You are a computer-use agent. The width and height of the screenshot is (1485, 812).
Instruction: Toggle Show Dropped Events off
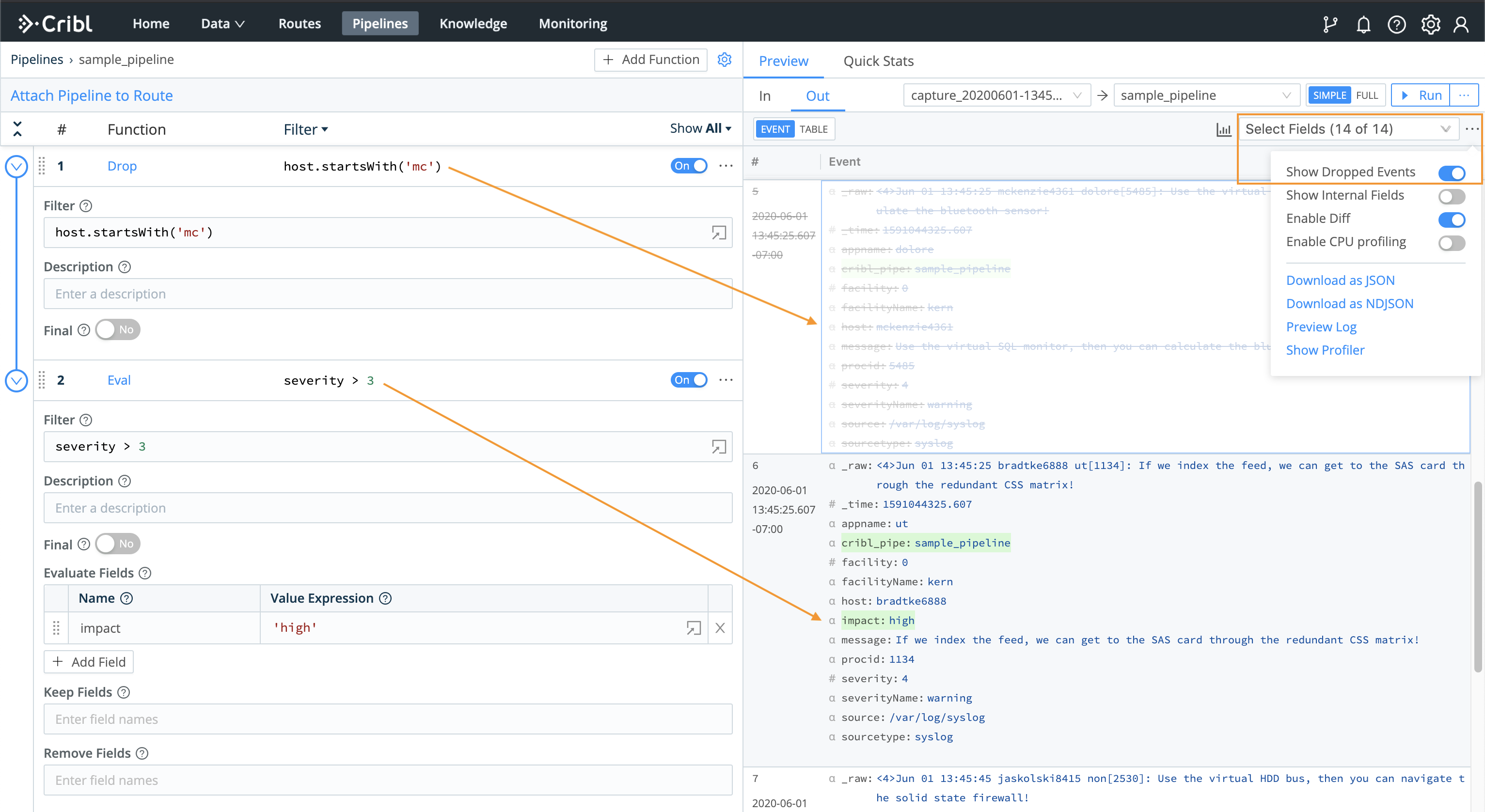pyautogui.click(x=1451, y=173)
